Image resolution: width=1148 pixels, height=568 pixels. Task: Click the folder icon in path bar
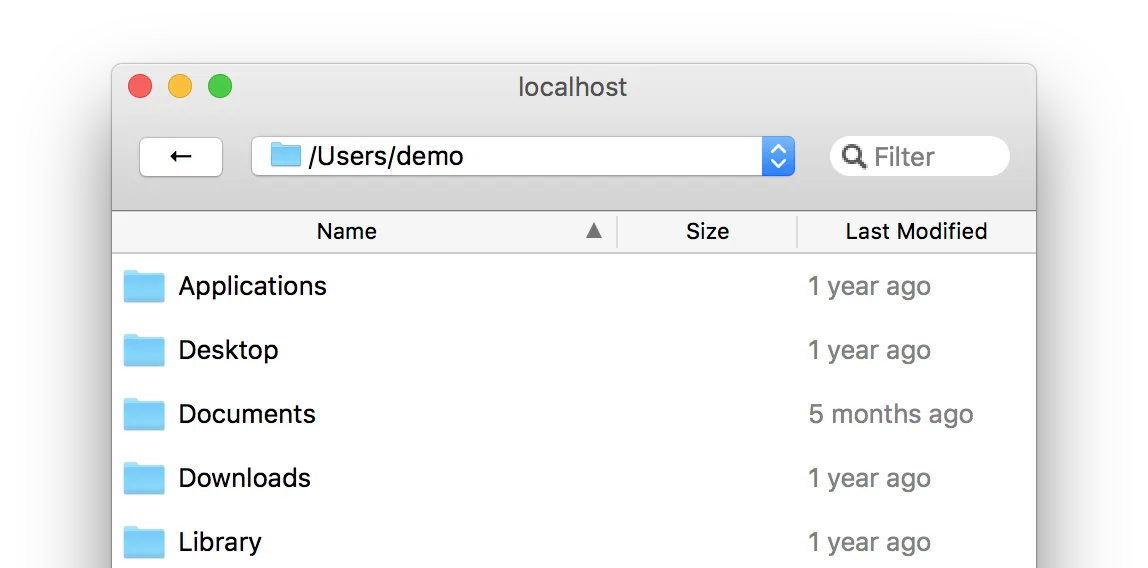[286, 156]
